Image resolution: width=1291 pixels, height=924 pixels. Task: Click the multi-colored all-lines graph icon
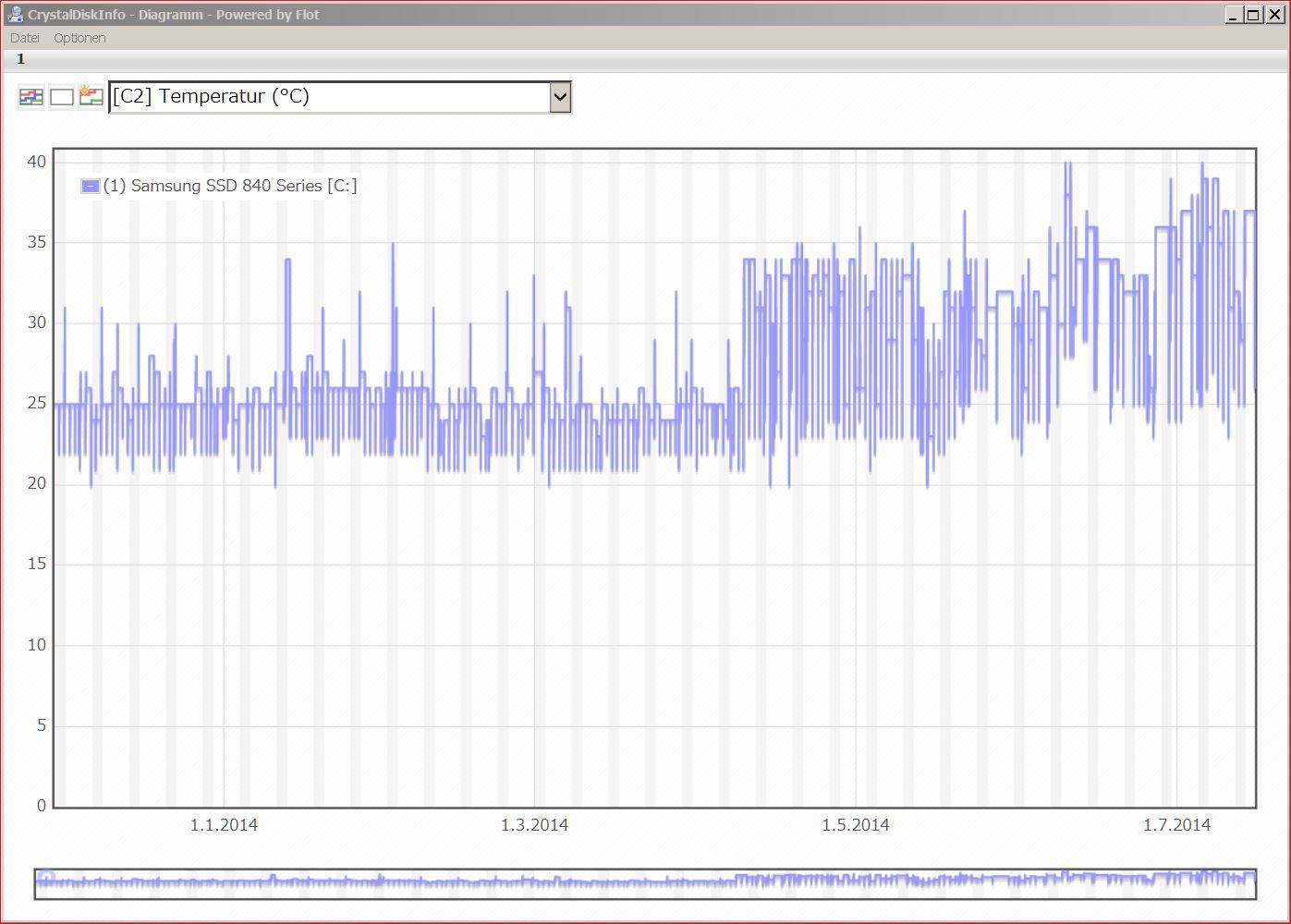coord(31,97)
